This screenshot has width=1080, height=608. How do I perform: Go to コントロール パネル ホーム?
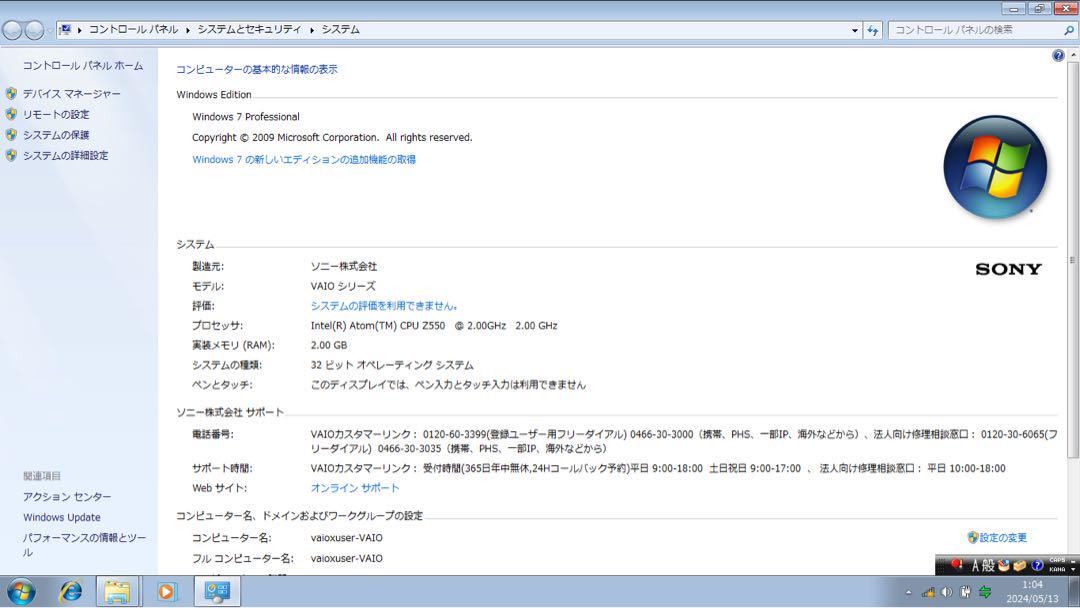[x=83, y=65]
